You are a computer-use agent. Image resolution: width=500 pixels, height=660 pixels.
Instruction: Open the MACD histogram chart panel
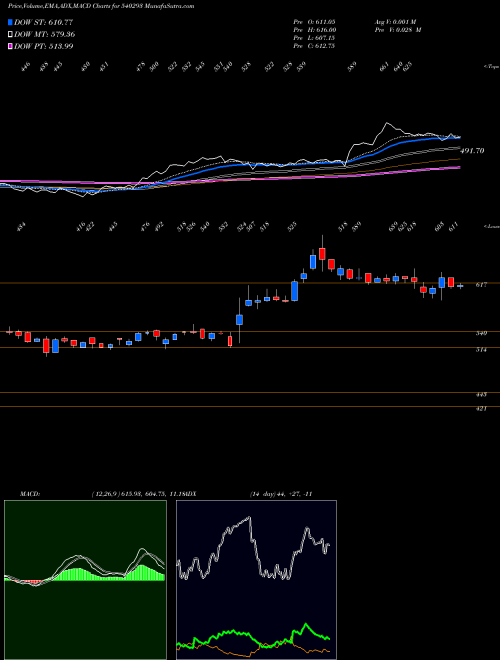[x=85, y=580]
